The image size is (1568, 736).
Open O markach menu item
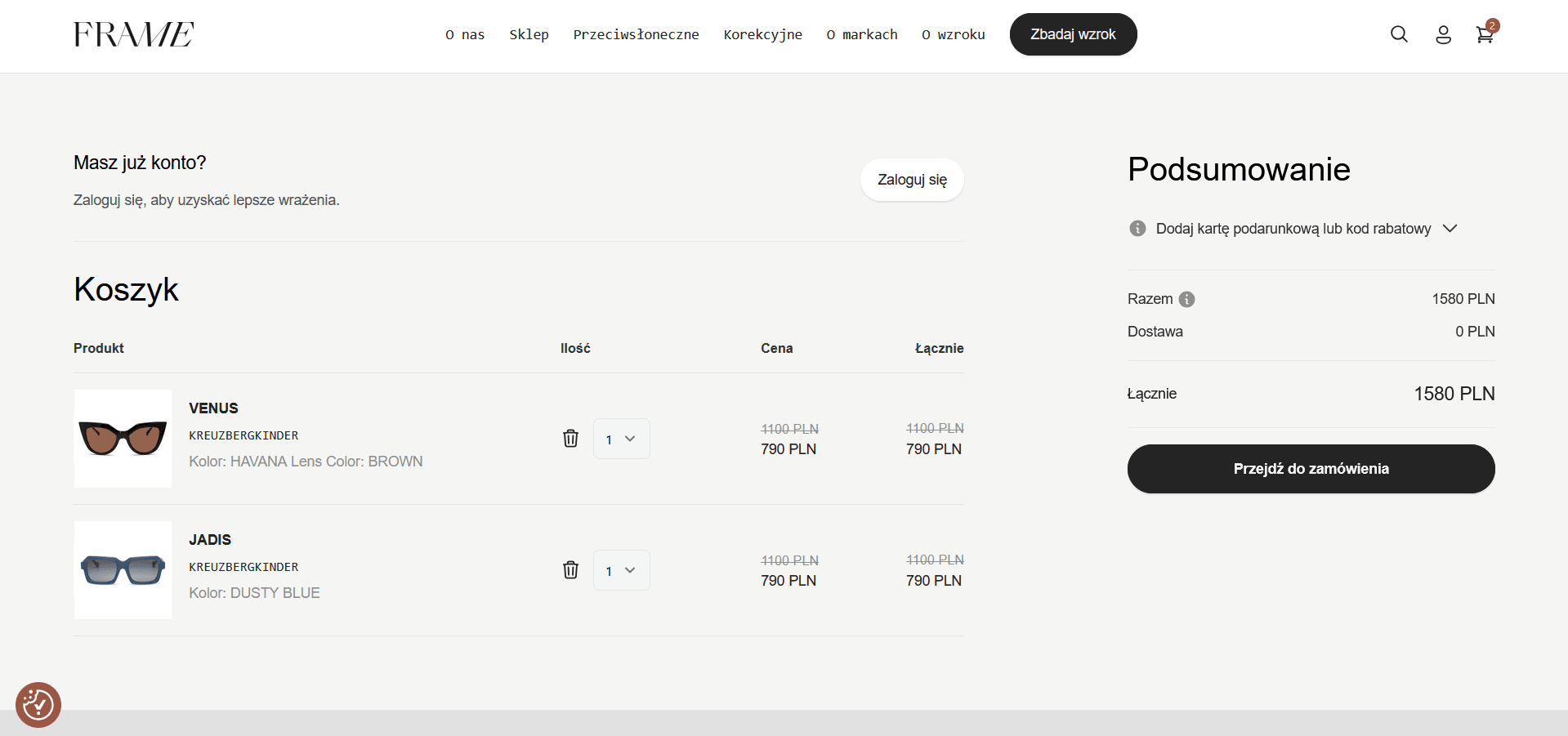click(x=862, y=34)
